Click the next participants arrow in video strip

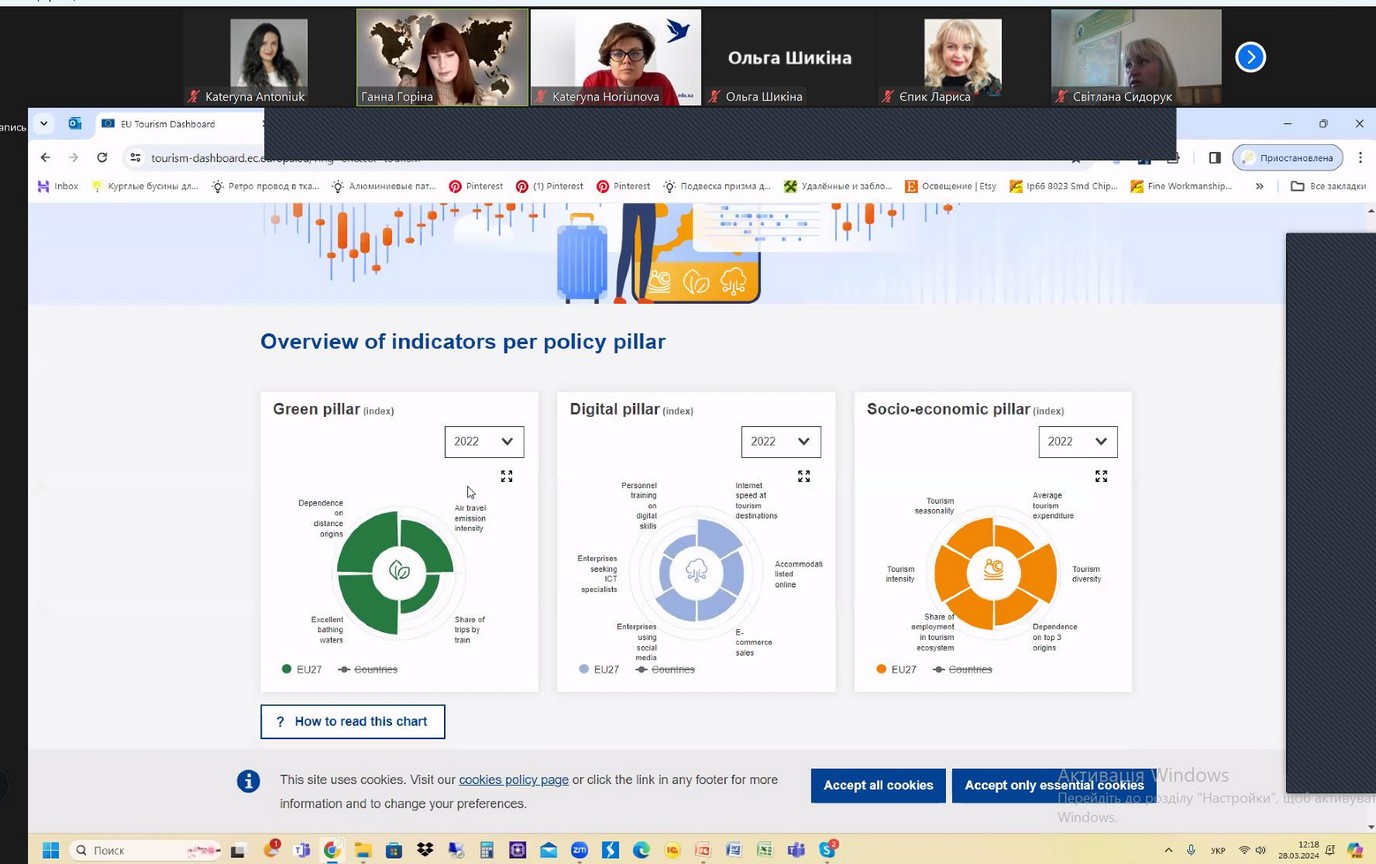click(x=1250, y=58)
